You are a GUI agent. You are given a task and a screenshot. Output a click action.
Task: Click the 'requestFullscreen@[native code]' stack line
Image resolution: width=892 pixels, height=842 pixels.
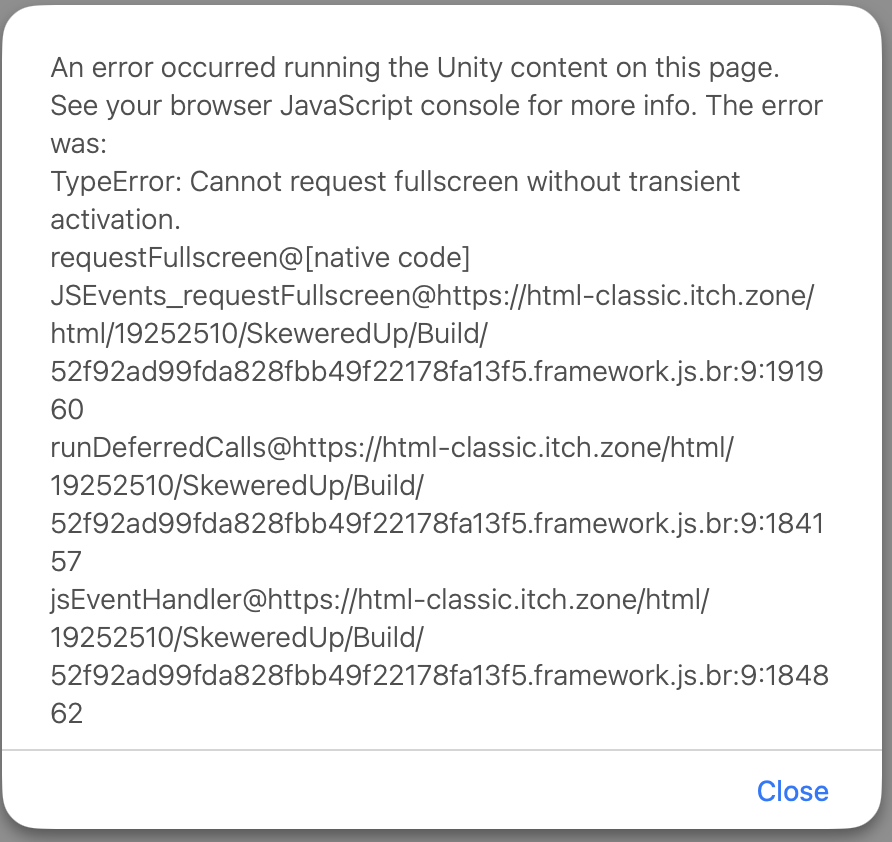tap(261, 258)
